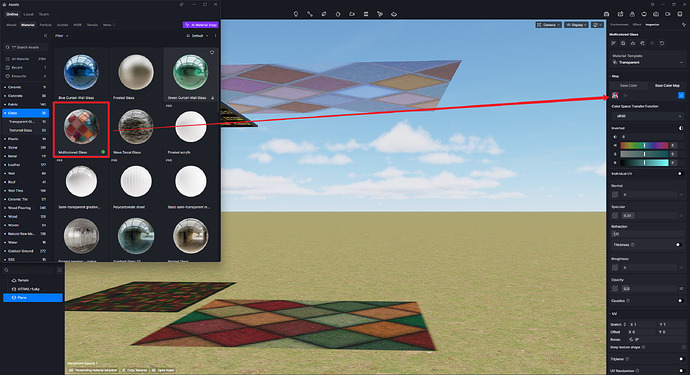The width and height of the screenshot is (690, 375).
Task: Click the AI Material Snap button
Action: tap(201, 25)
